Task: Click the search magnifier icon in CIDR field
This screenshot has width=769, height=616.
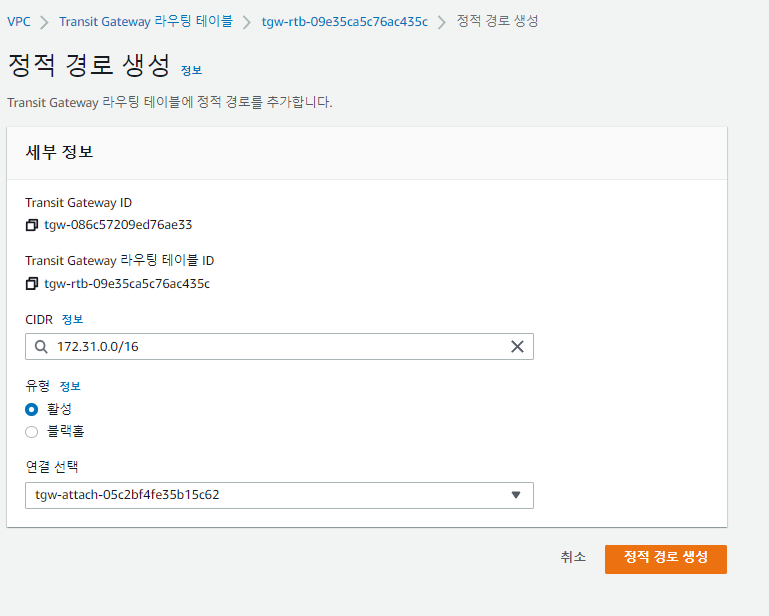Action: coord(41,347)
